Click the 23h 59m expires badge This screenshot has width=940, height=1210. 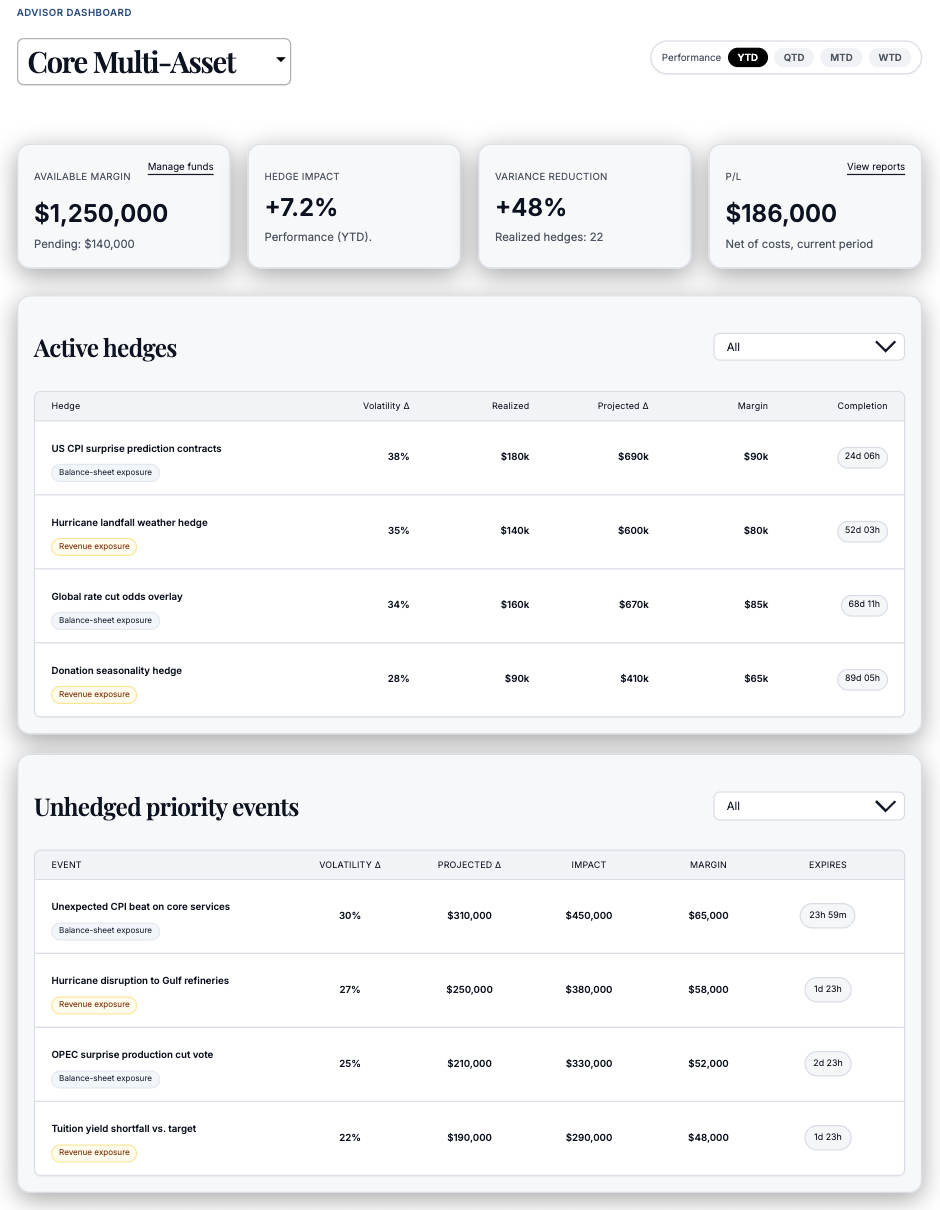pyautogui.click(x=827, y=915)
